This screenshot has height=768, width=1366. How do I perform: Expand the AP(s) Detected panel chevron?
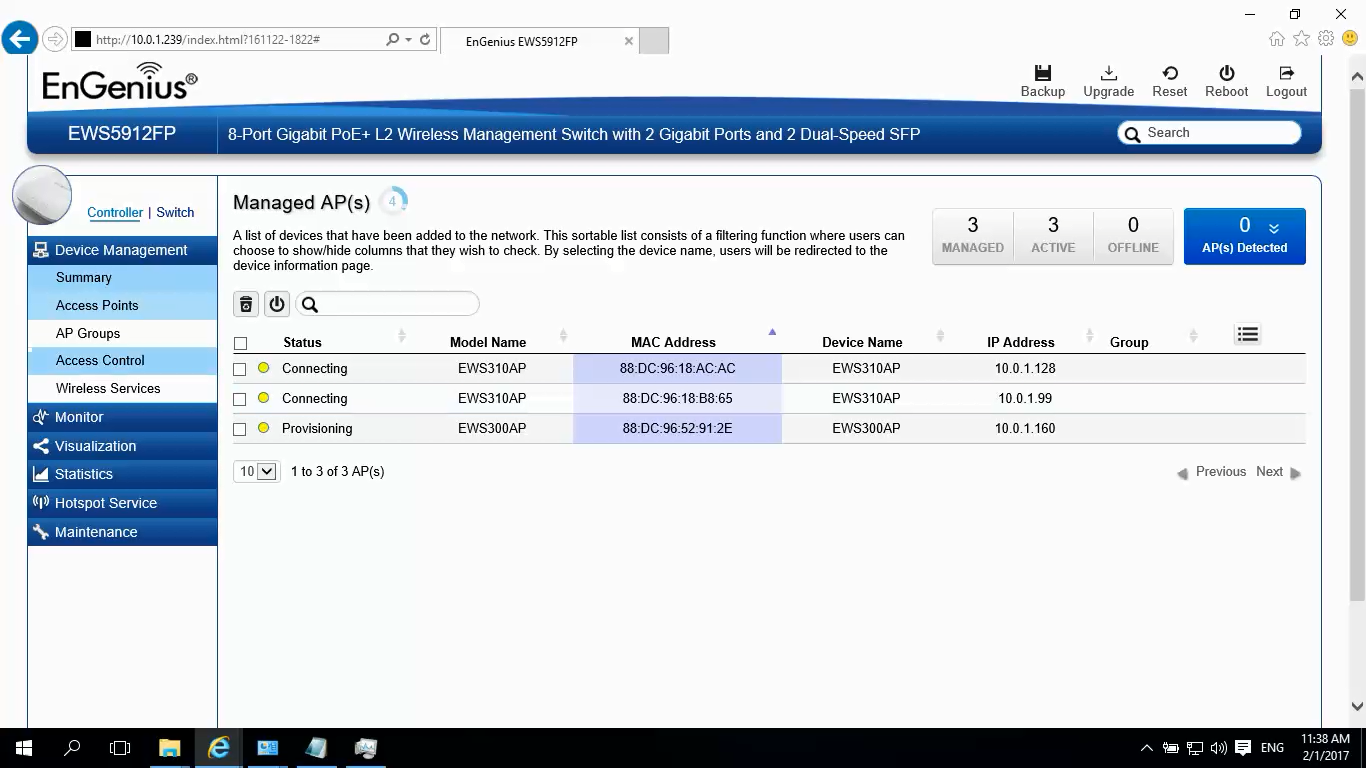1274,228
